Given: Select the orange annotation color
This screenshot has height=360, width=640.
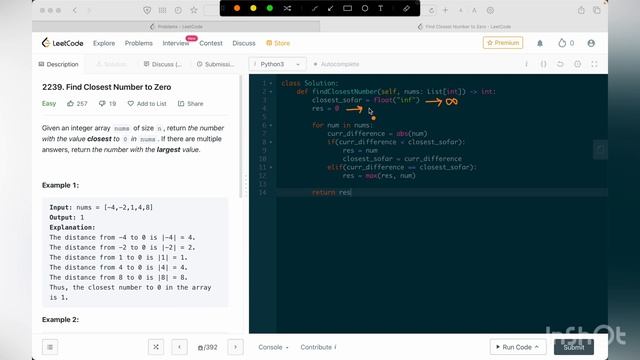Looking at the screenshot, I should (x=237, y=8).
